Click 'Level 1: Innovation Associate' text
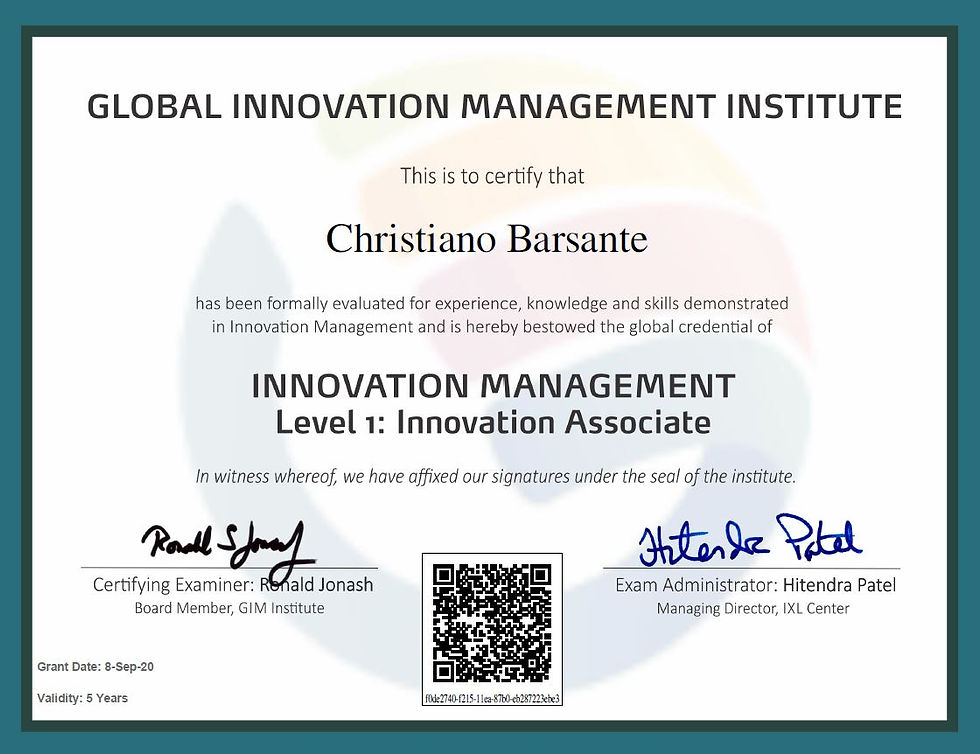 (x=493, y=422)
